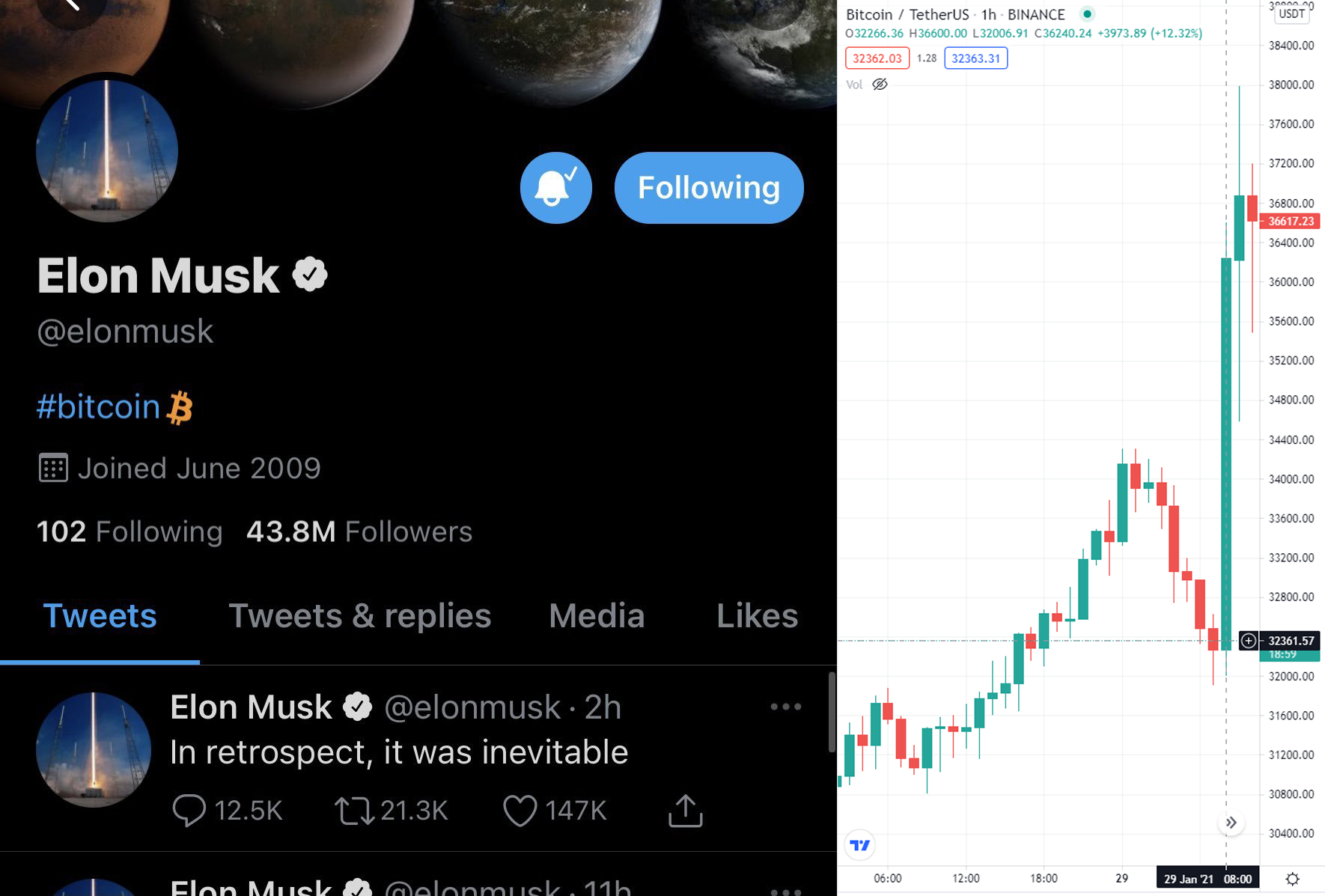1325x896 pixels.
Task: Open chart settings gear icon
Action: [x=1293, y=879]
